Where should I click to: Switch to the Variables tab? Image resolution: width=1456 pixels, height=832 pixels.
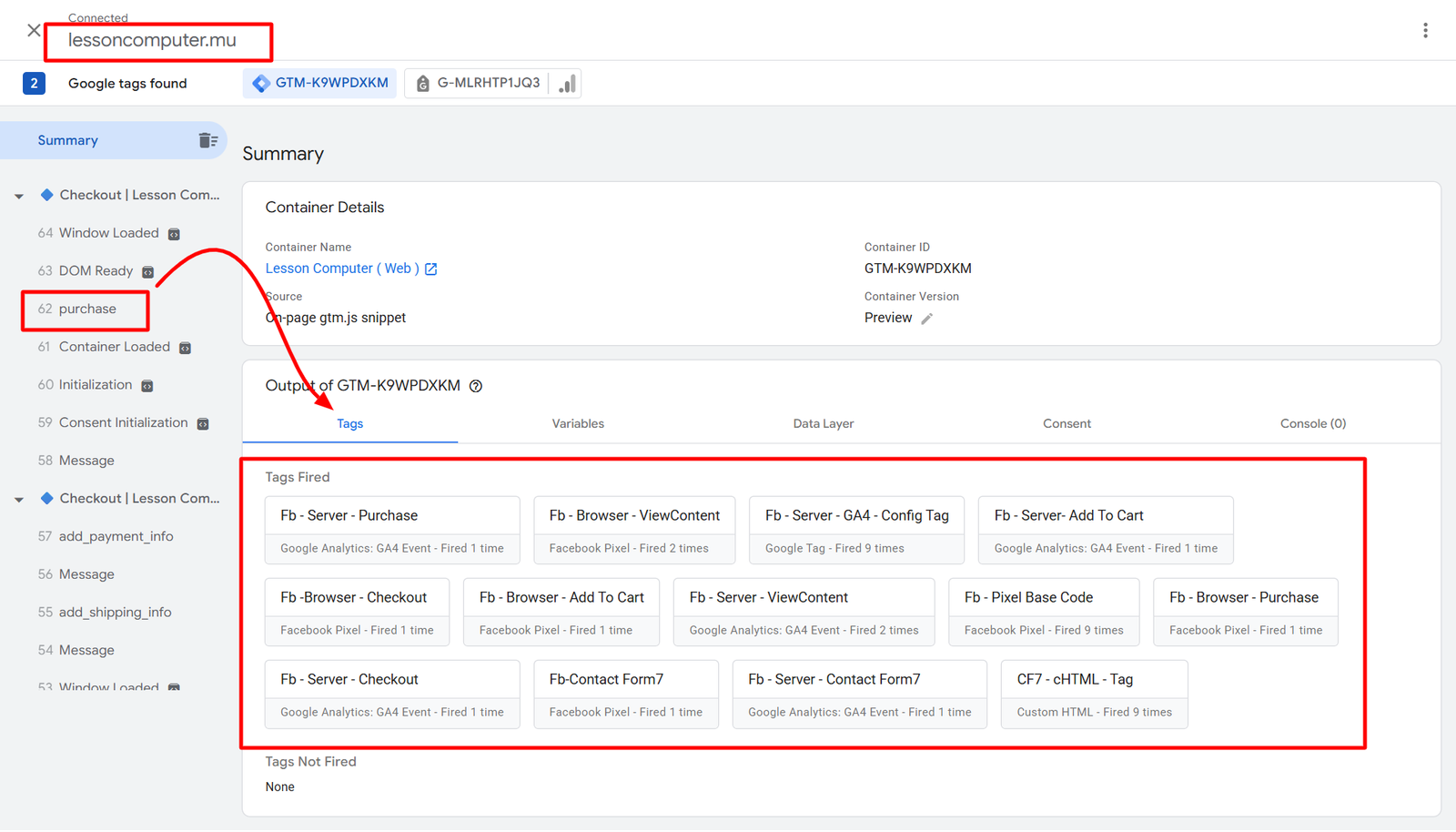pyautogui.click(x=578, y=423)
